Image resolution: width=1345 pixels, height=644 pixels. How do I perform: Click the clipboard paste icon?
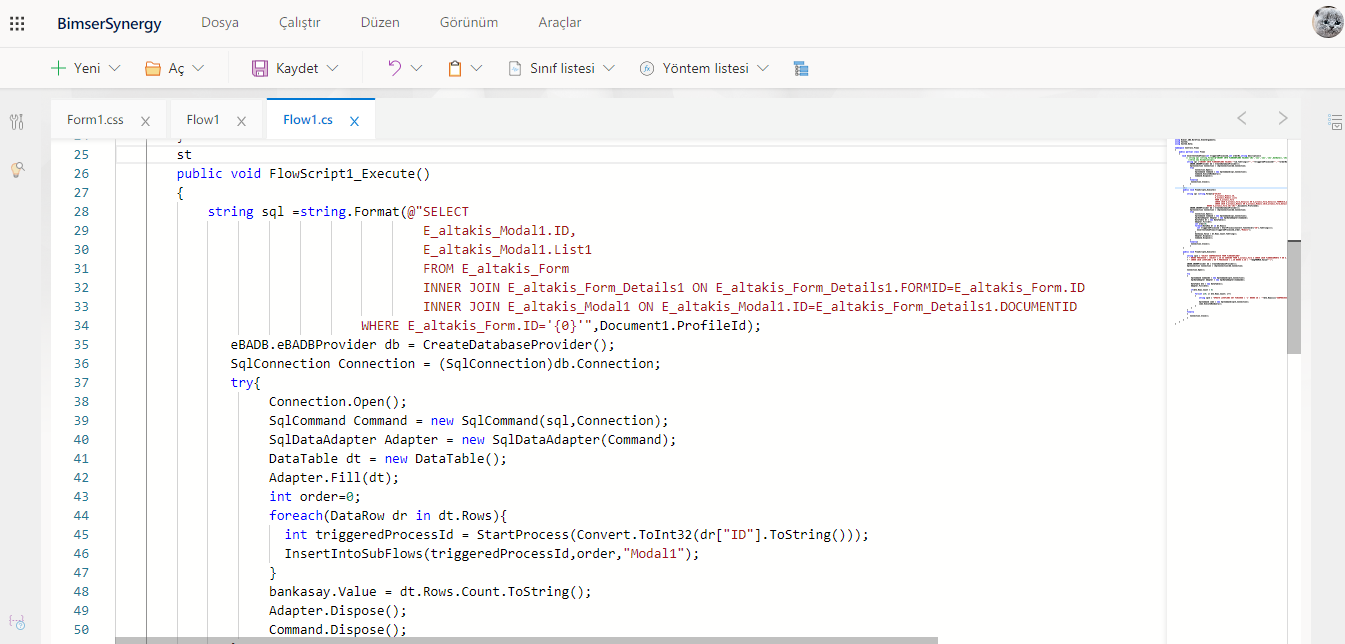455,68
